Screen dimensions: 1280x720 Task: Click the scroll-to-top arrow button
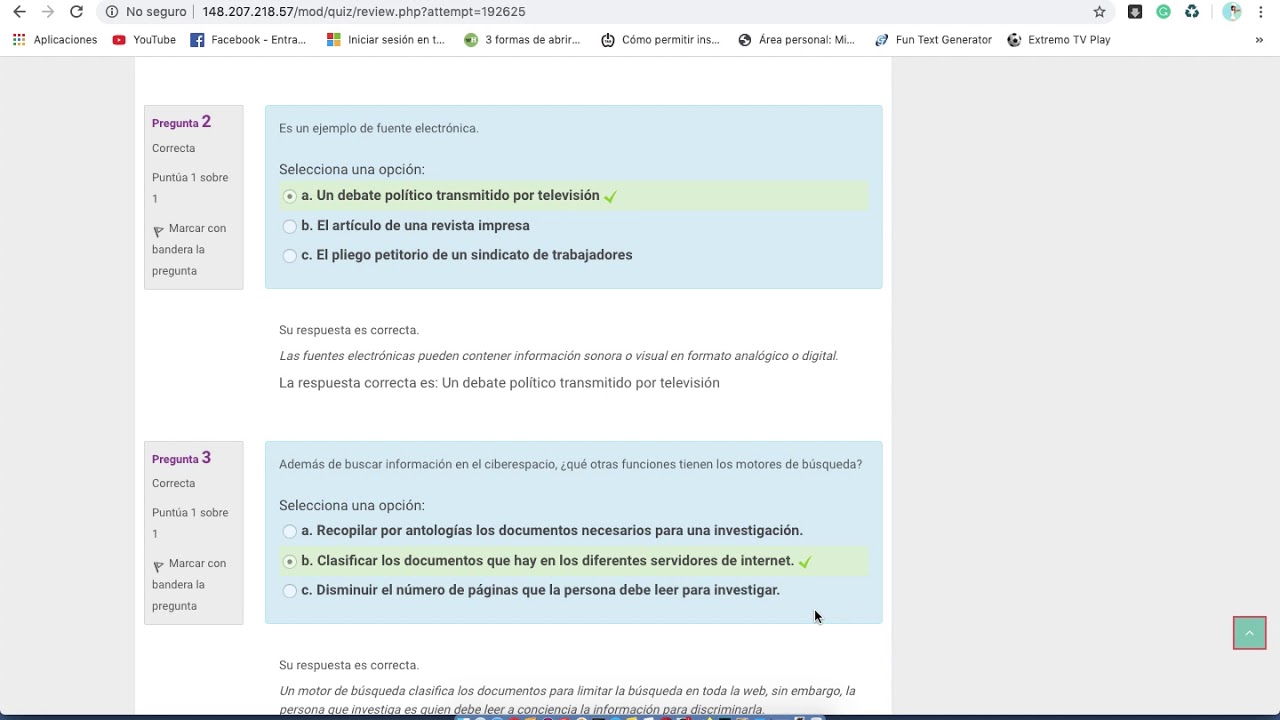[1249, 633]
